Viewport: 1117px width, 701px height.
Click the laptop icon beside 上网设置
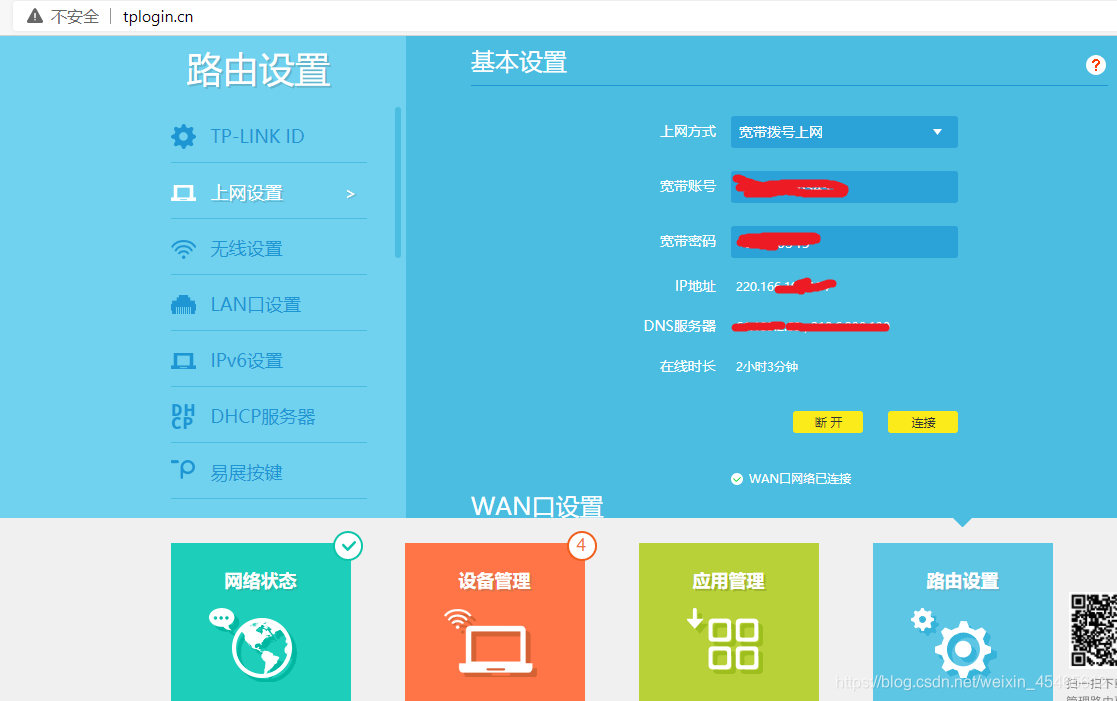(x=183, y=193)
